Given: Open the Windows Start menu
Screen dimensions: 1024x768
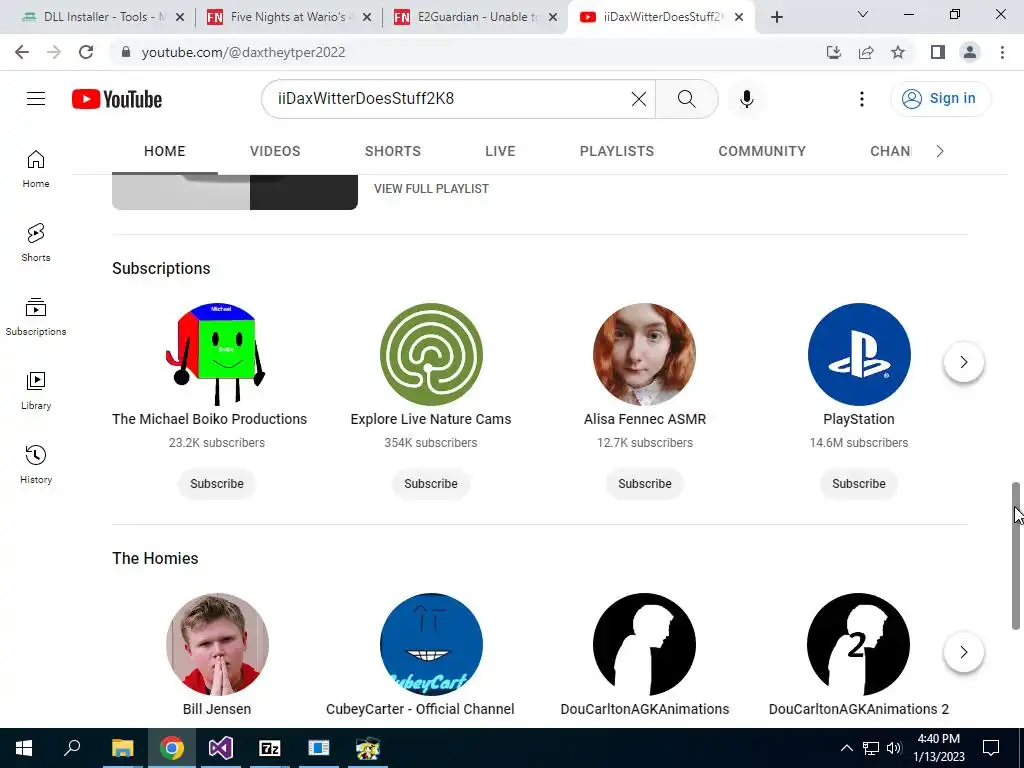Looking at the screenshot, I should (x=24, y=748).
